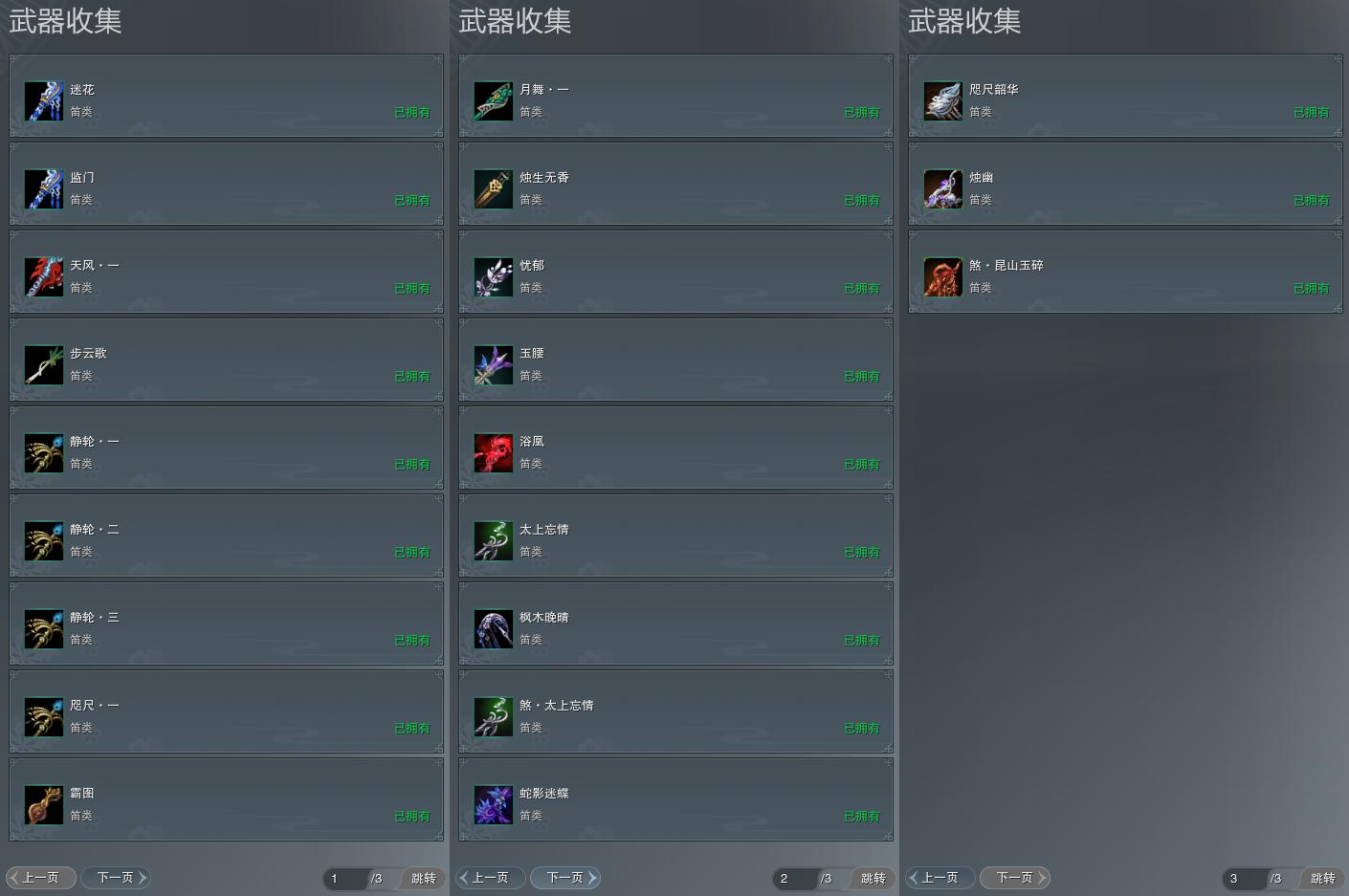The height and width of the screenshot is (896, 1349).
Task: Click the 步云歌 flute icon
Action: (44, 364)
